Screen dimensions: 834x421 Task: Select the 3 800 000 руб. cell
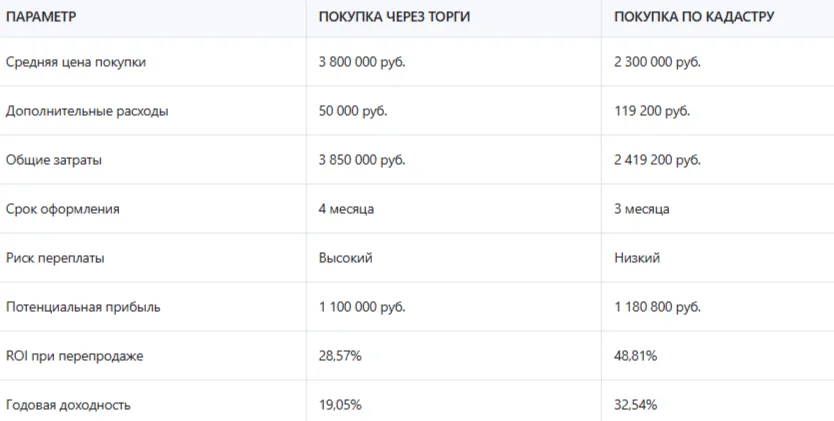click(x=362, y=62)
